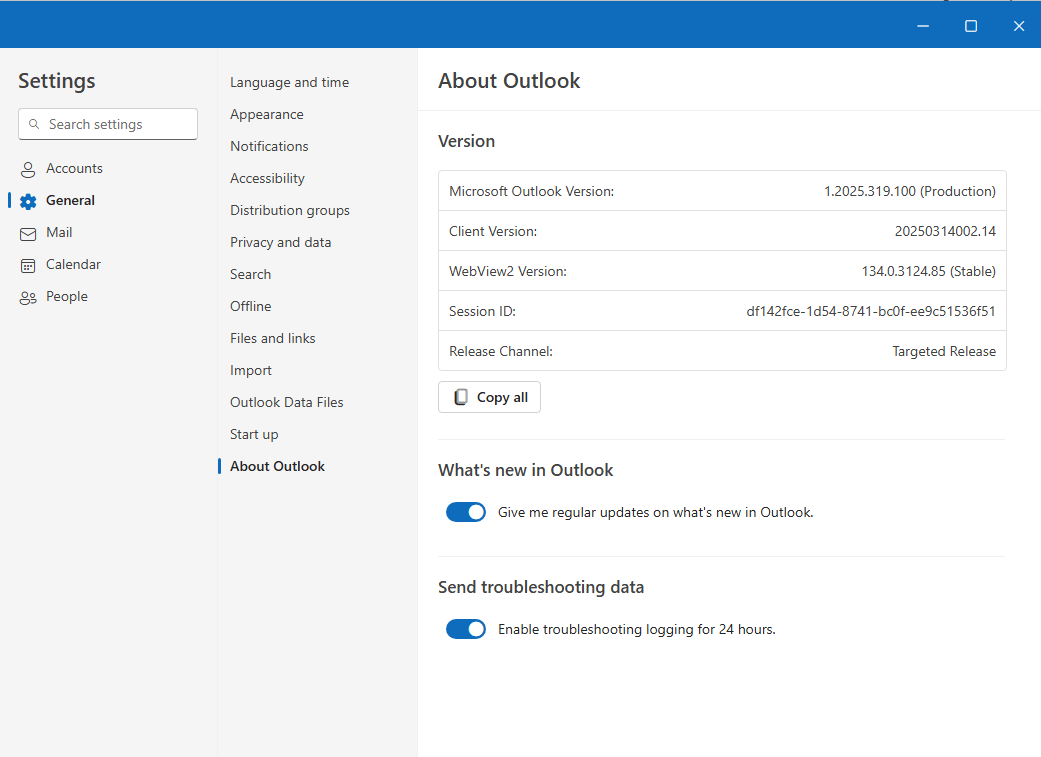Click the Calendar icon in sidebar
Image resolution: width=1041 pixels, height=757 pixels.
28,266
